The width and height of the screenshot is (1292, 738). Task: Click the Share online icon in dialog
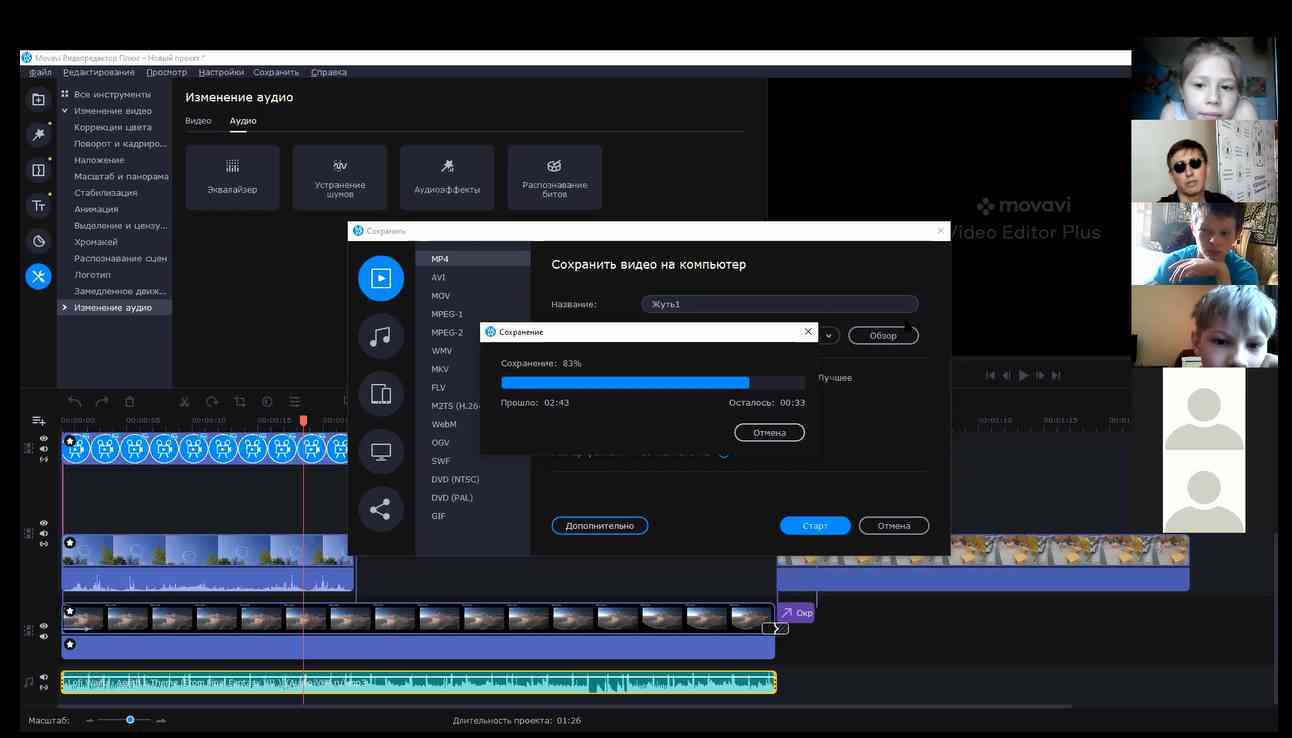[380, 510]
